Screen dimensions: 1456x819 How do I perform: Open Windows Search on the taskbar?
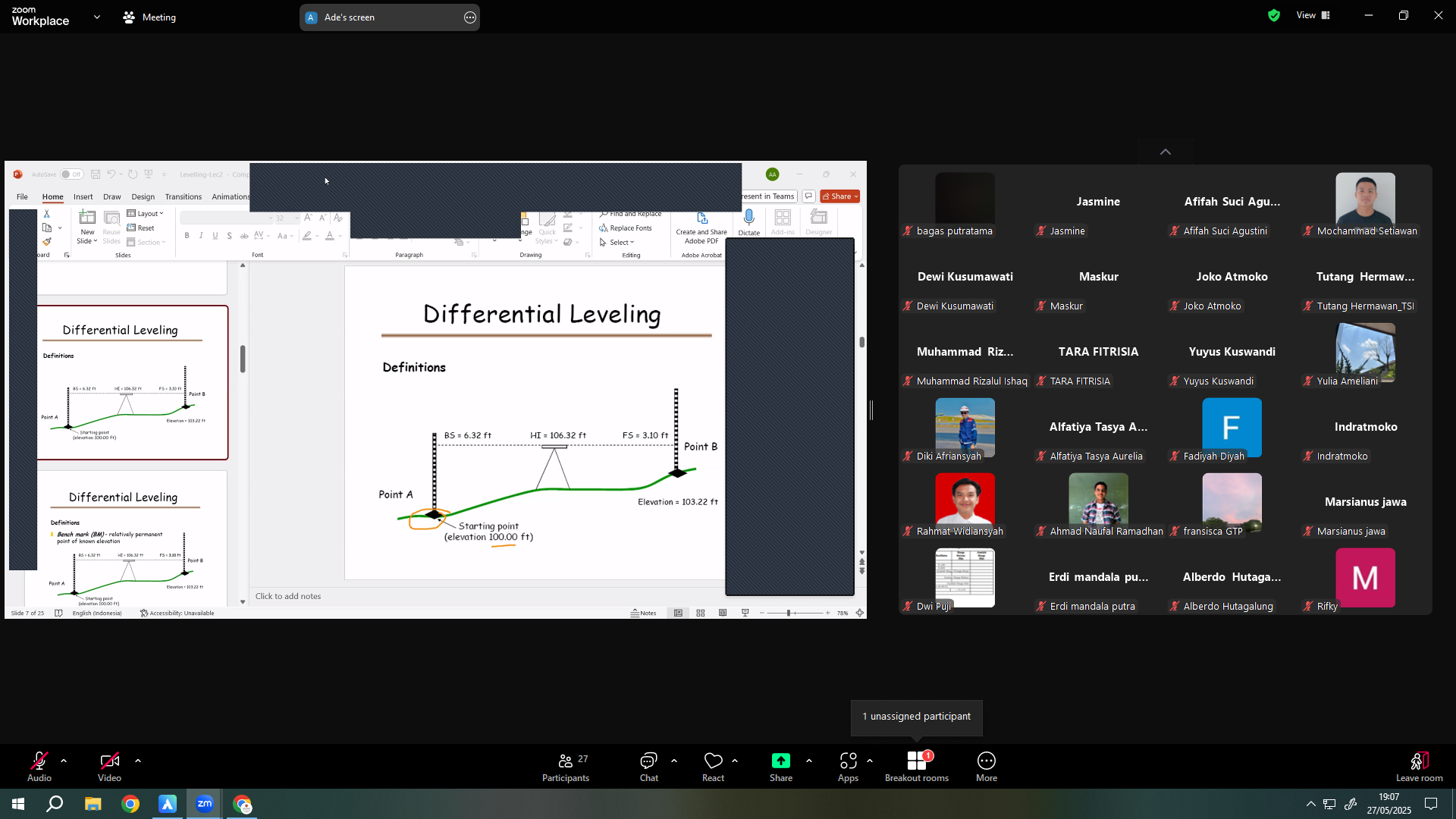pyautogui.click(x=55, y=804)
